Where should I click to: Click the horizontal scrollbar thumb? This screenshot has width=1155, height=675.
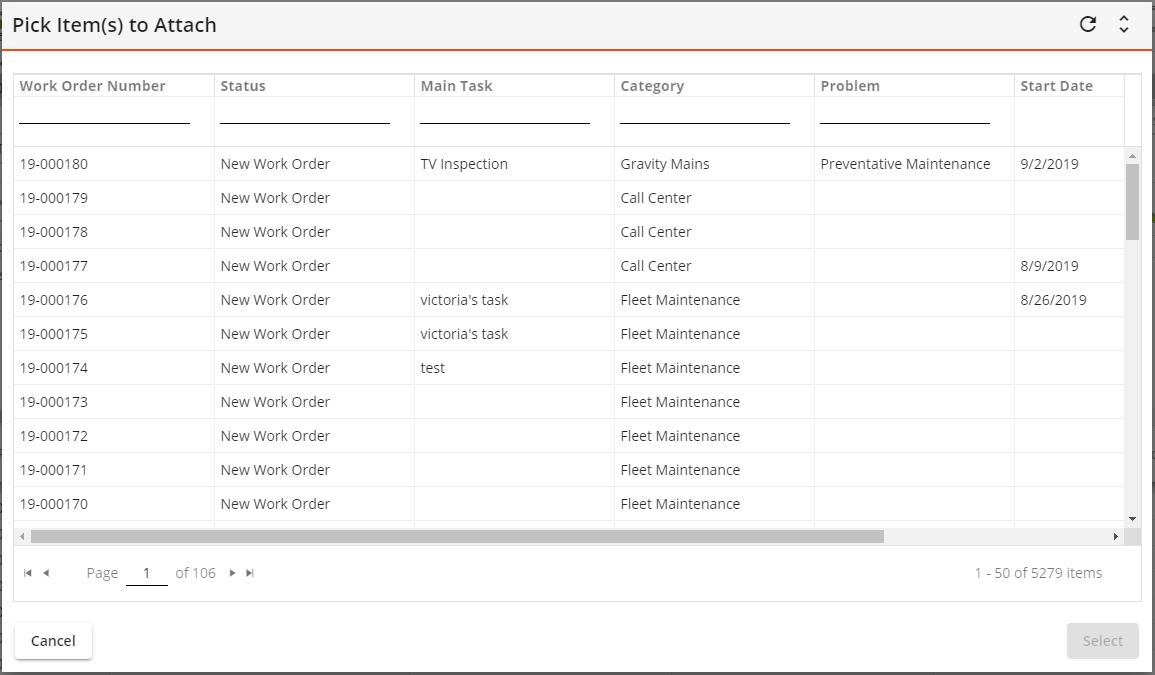click(457, 536)
